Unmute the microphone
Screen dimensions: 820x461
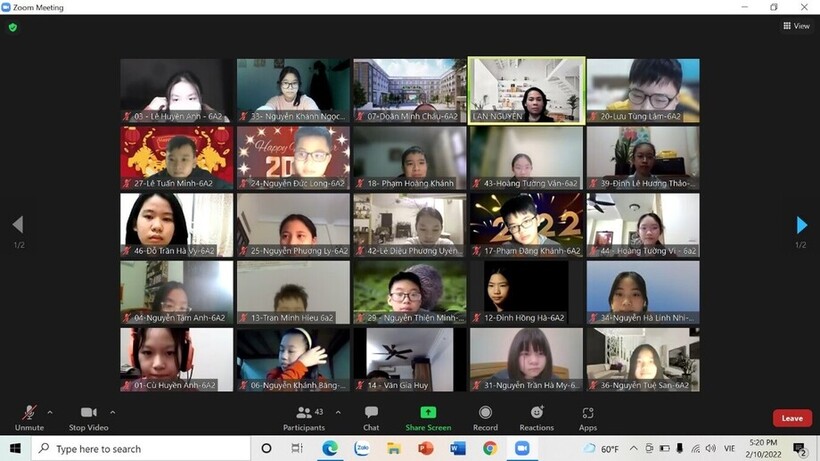coord(29,413)
